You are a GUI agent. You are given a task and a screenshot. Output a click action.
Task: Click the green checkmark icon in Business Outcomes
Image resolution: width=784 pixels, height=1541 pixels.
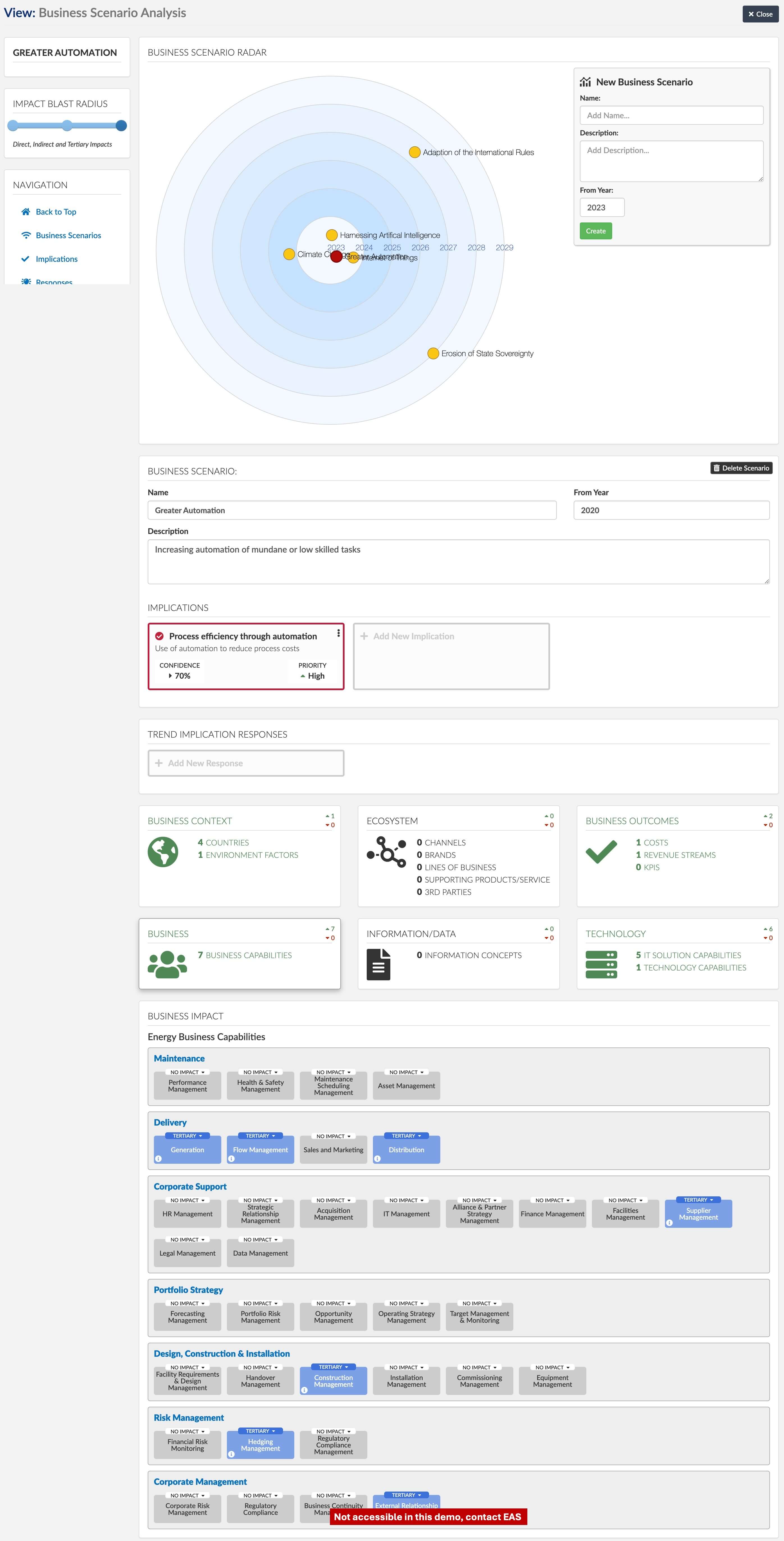click(x=601, y=851)
